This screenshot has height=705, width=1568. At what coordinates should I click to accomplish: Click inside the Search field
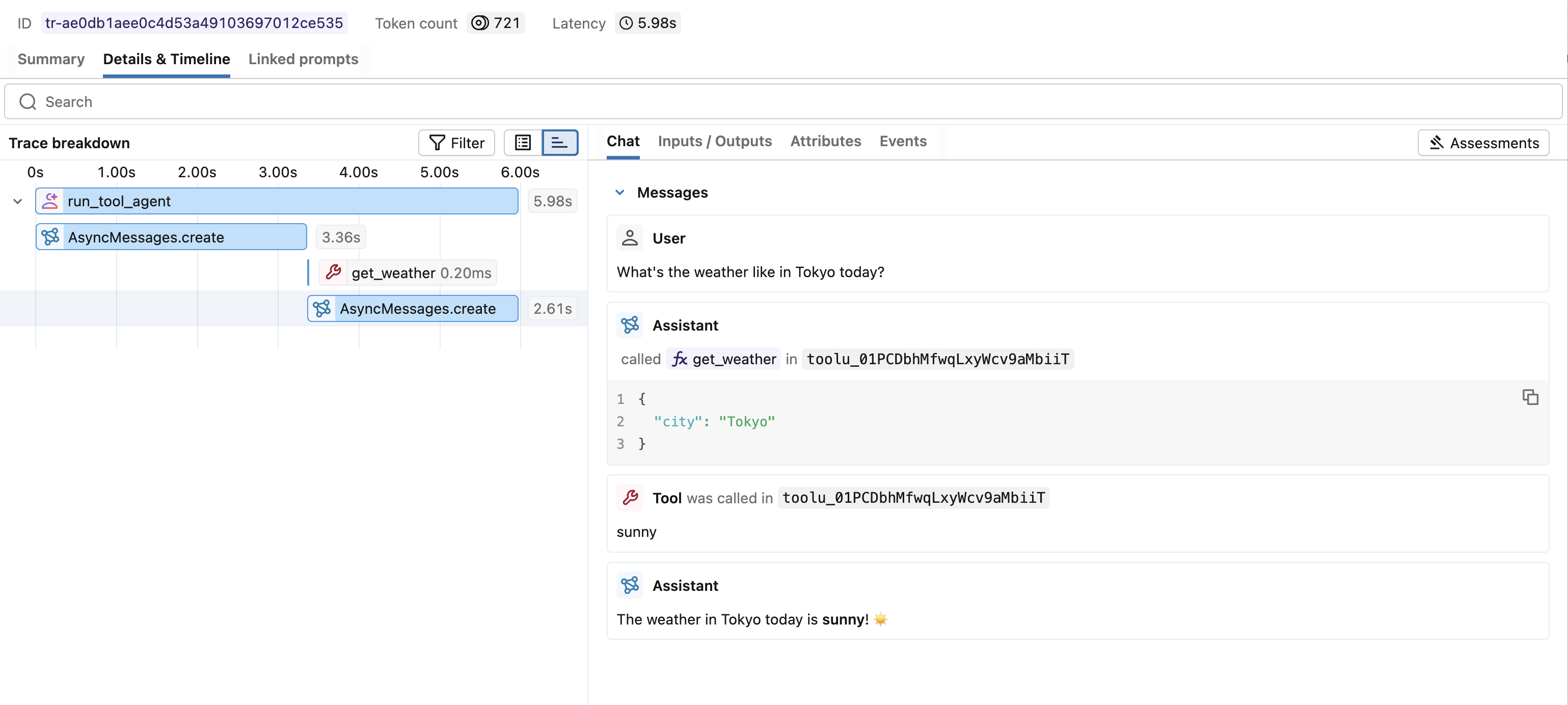[244, 102]
